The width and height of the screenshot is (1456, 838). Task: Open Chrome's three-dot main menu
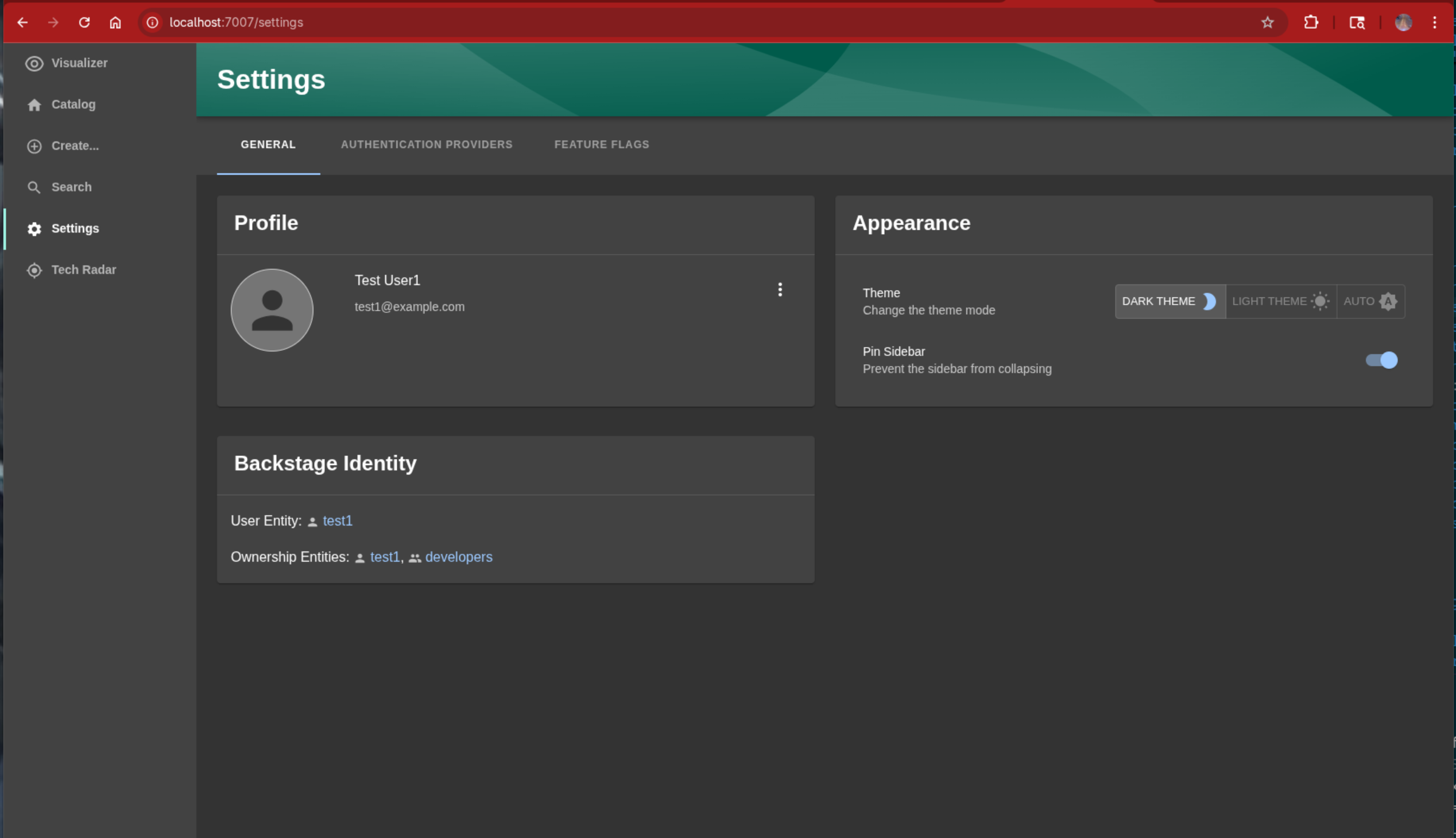[x=1434, y=22]
